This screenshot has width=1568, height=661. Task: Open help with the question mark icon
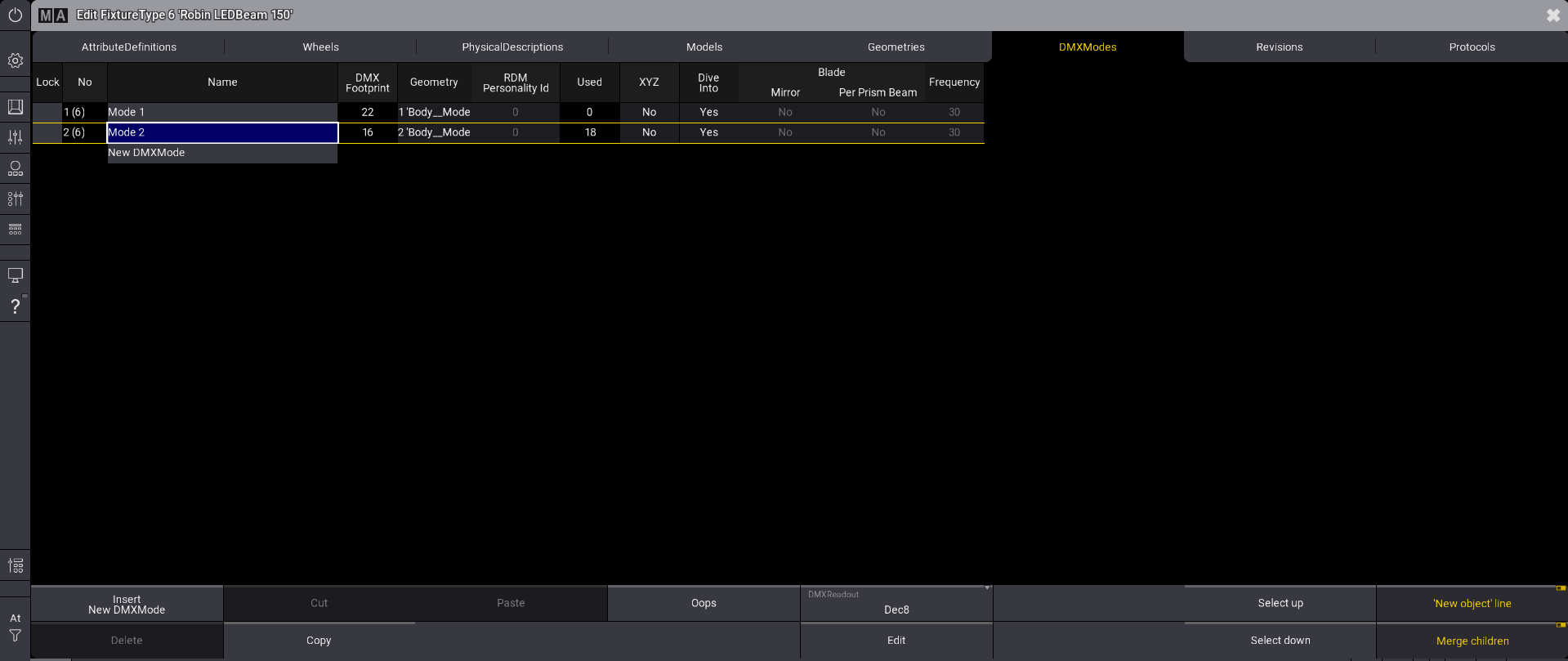coord(15,306)
